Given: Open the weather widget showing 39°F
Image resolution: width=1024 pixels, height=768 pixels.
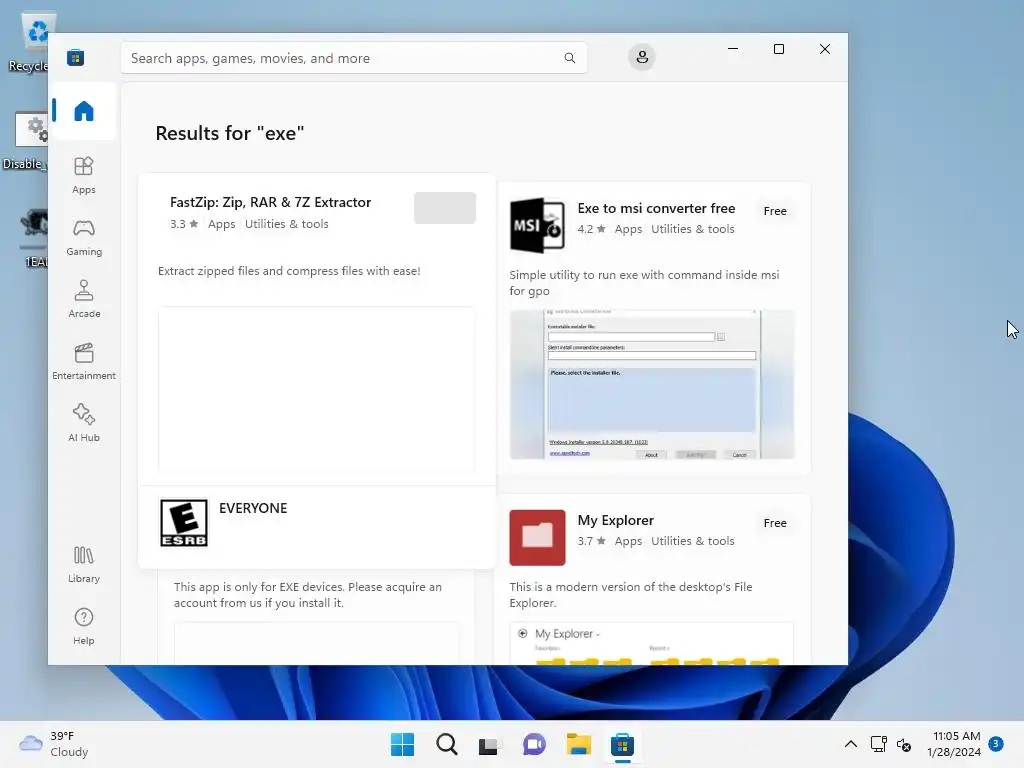Looking at the screenshot, I should tap(54, 744).
